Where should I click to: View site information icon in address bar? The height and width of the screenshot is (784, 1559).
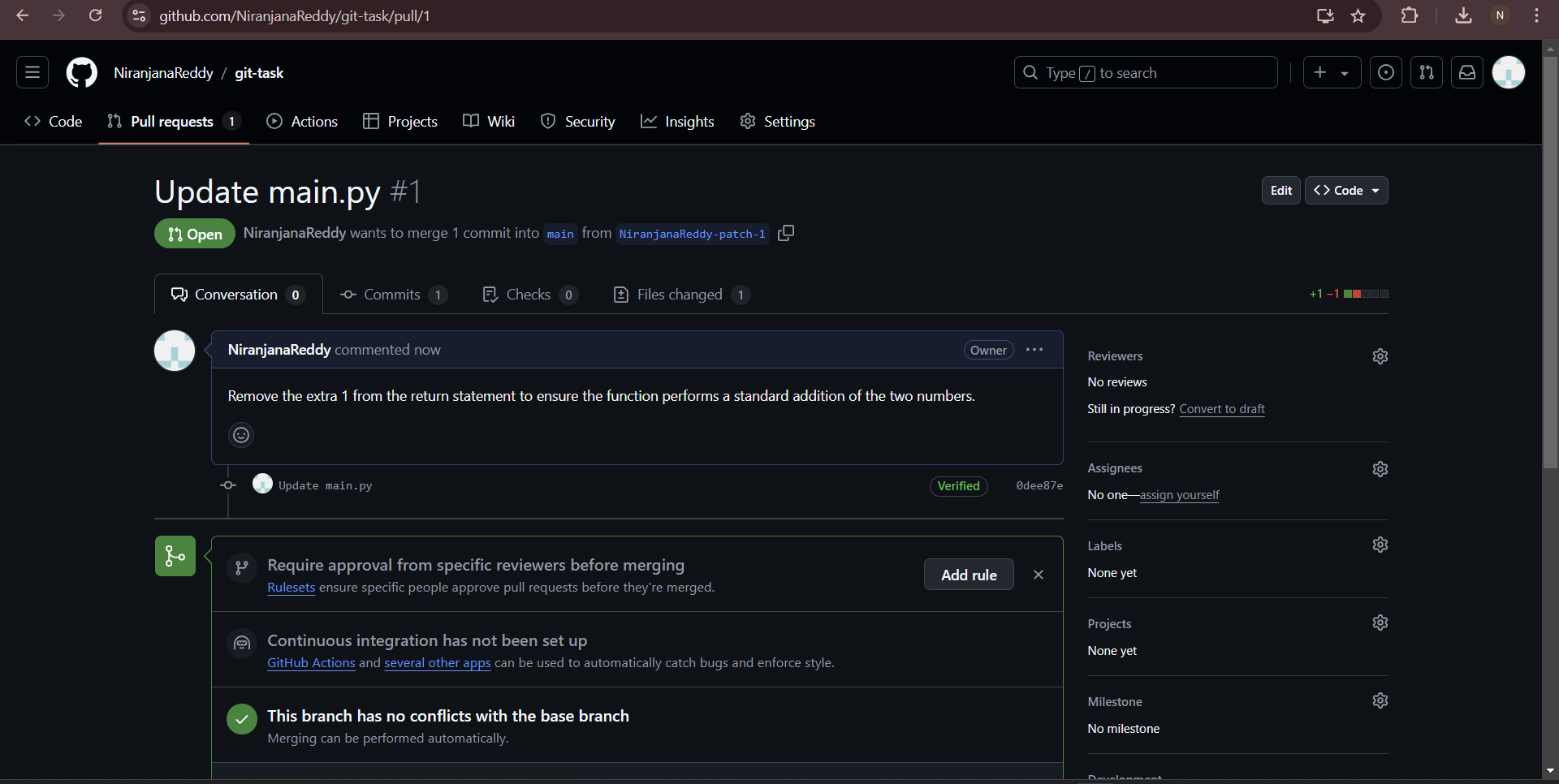[x=140, y=15]
